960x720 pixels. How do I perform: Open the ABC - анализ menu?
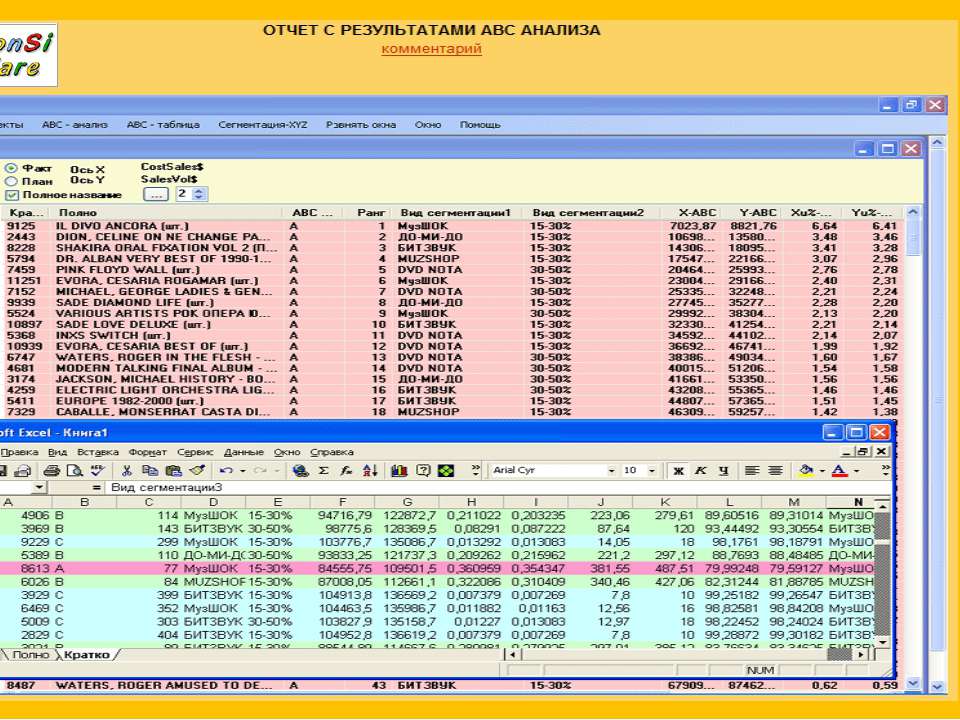click(x=75, y=124)
